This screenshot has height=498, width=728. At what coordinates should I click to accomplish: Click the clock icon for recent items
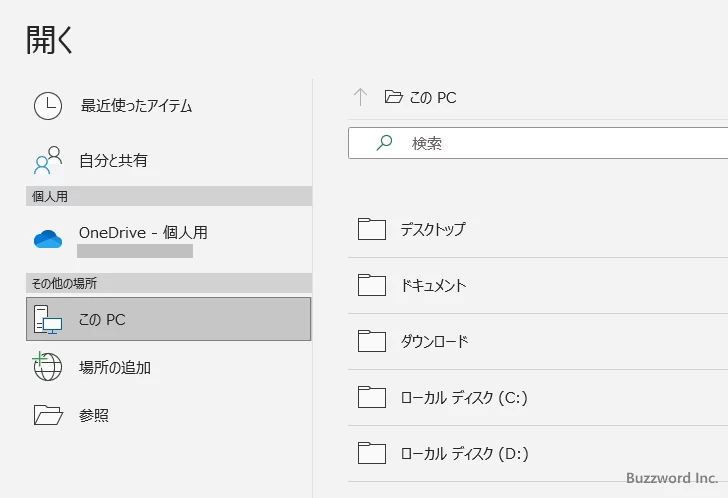(x=48, y=106)
